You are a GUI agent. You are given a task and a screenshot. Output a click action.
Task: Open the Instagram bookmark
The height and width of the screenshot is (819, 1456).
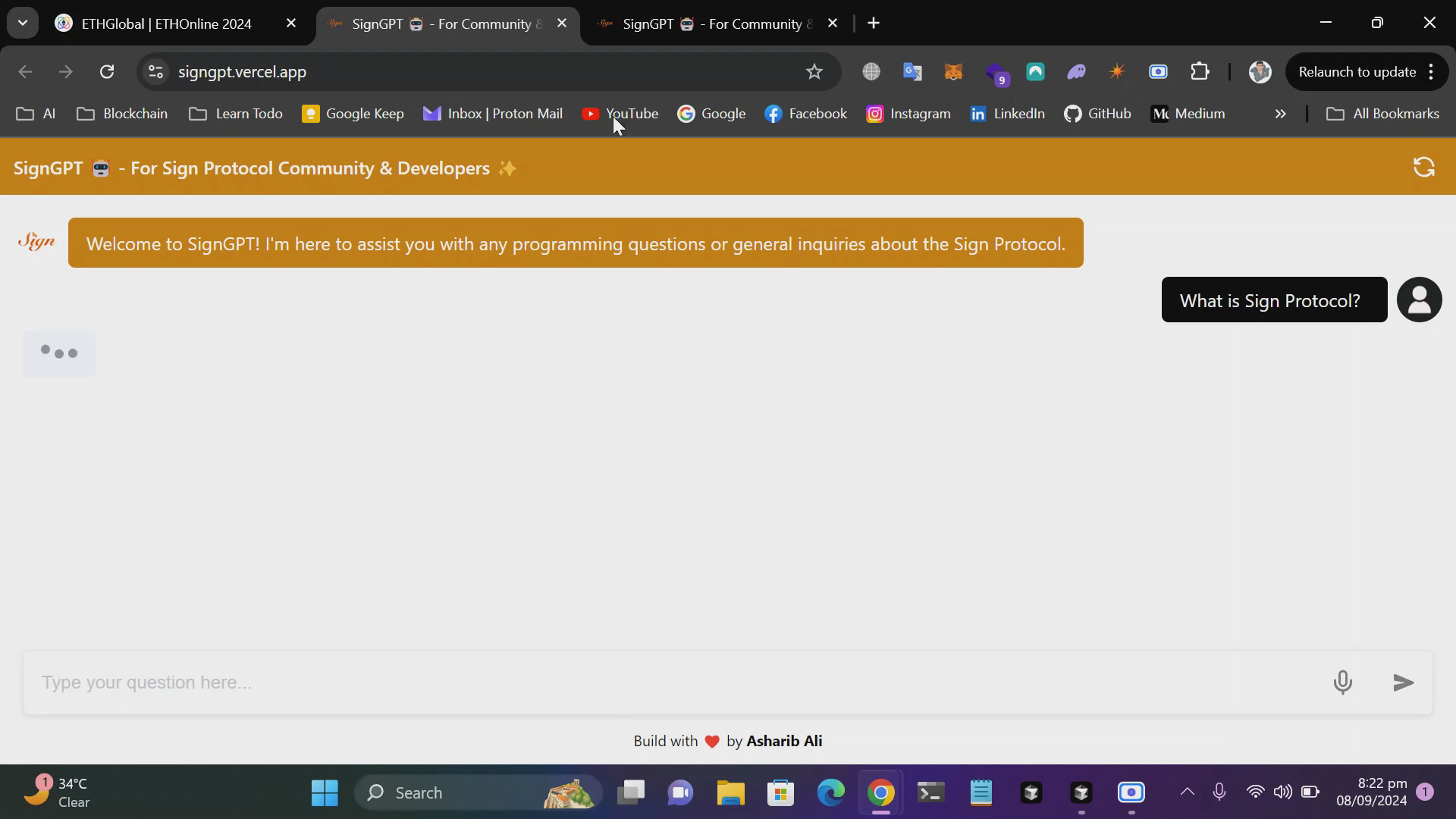(x=908, y=114)
